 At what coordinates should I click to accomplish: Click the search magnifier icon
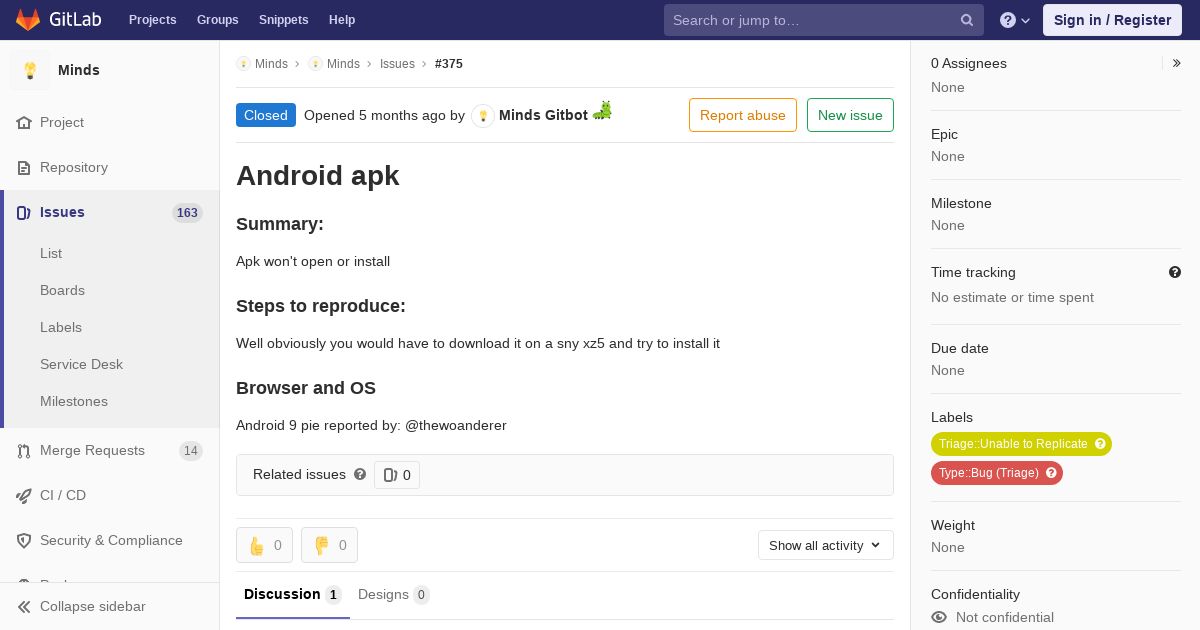(x=967, y=20)
